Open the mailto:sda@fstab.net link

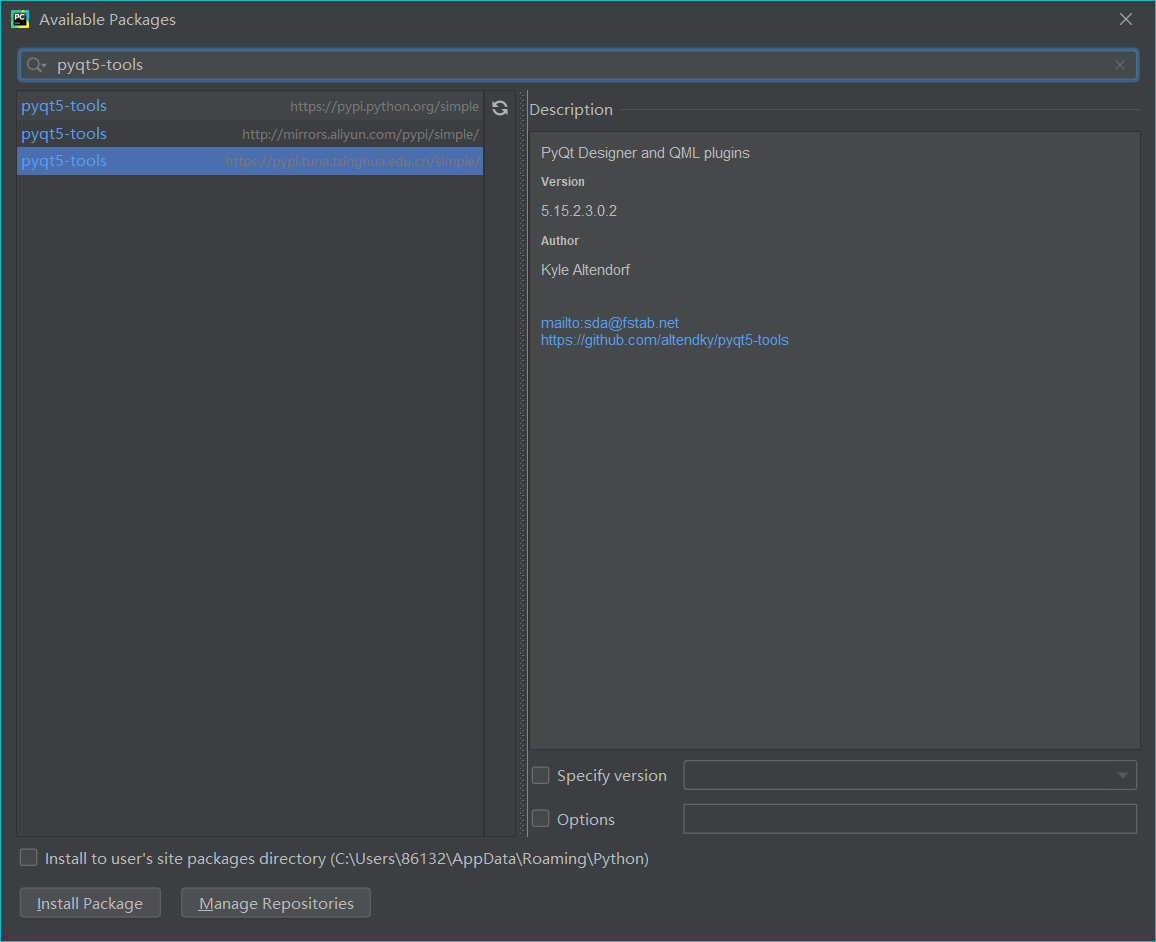[x=610, y=323]
